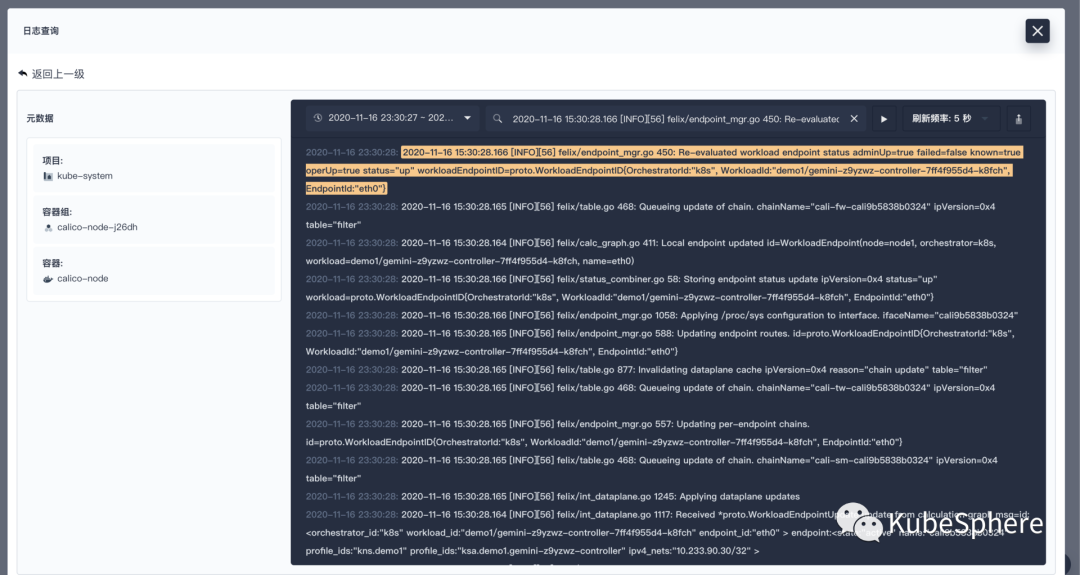This screenshot has width=1080, height=575.
Task: Click the clock icon in time range selector
Action: point(318,118)
